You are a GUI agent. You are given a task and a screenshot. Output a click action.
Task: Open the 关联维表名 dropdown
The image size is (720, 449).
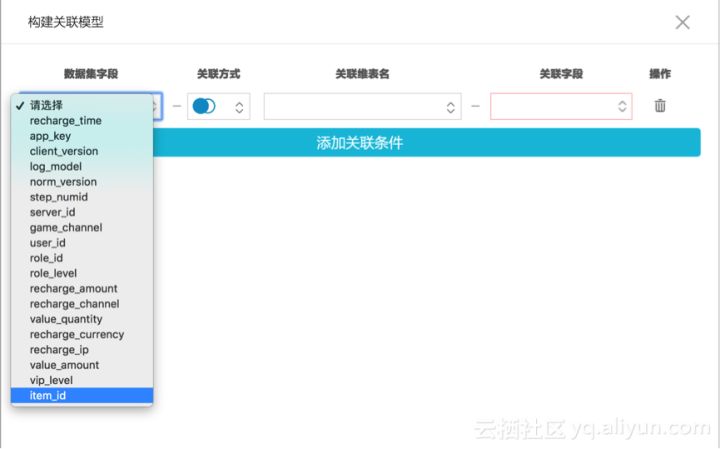(x=362, y=107)
